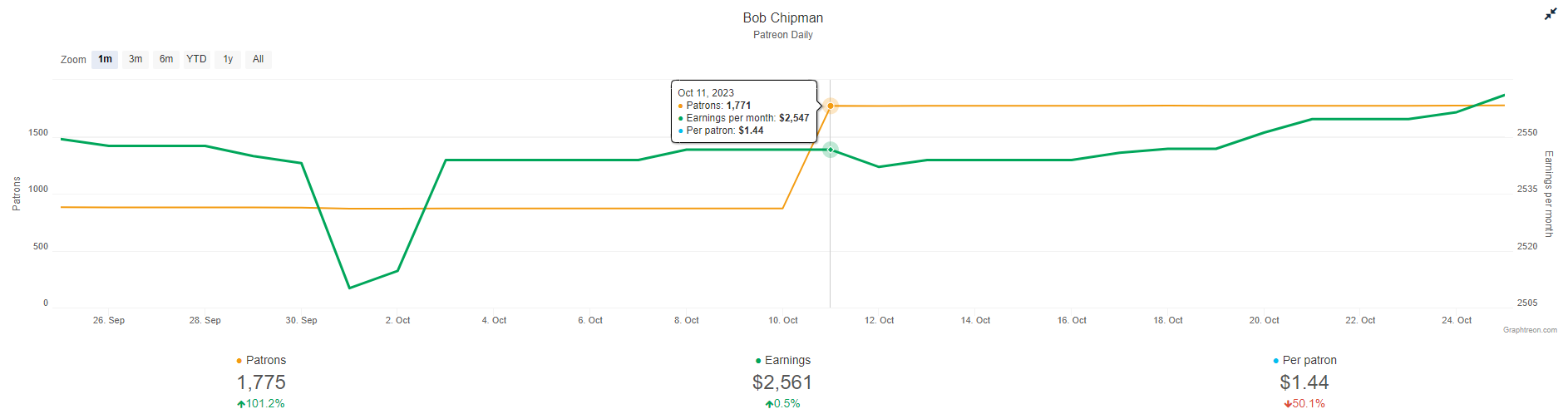Viewport: 1568px width, 414px height.
Task: Click the orange Patrons data point marker
Action: coord(831,106)
